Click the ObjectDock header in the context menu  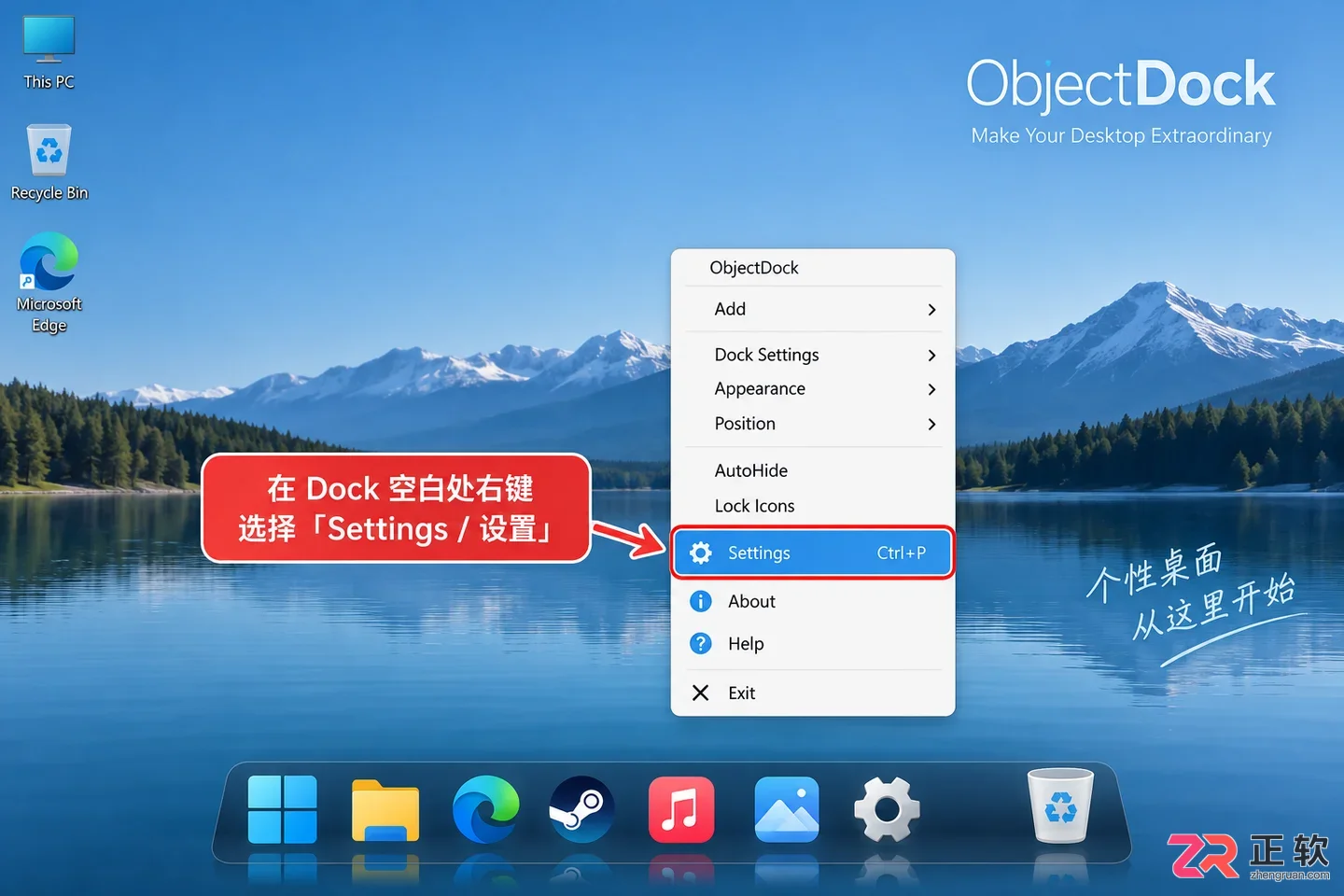click(x=754, y=268)
